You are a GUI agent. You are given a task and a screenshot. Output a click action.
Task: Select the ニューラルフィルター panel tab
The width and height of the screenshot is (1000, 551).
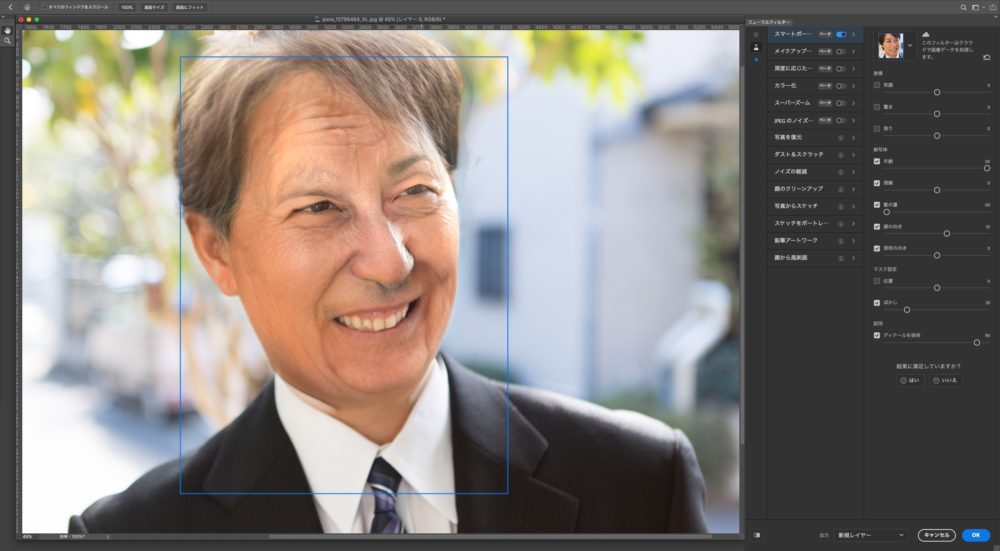click(x=769, y=22)
